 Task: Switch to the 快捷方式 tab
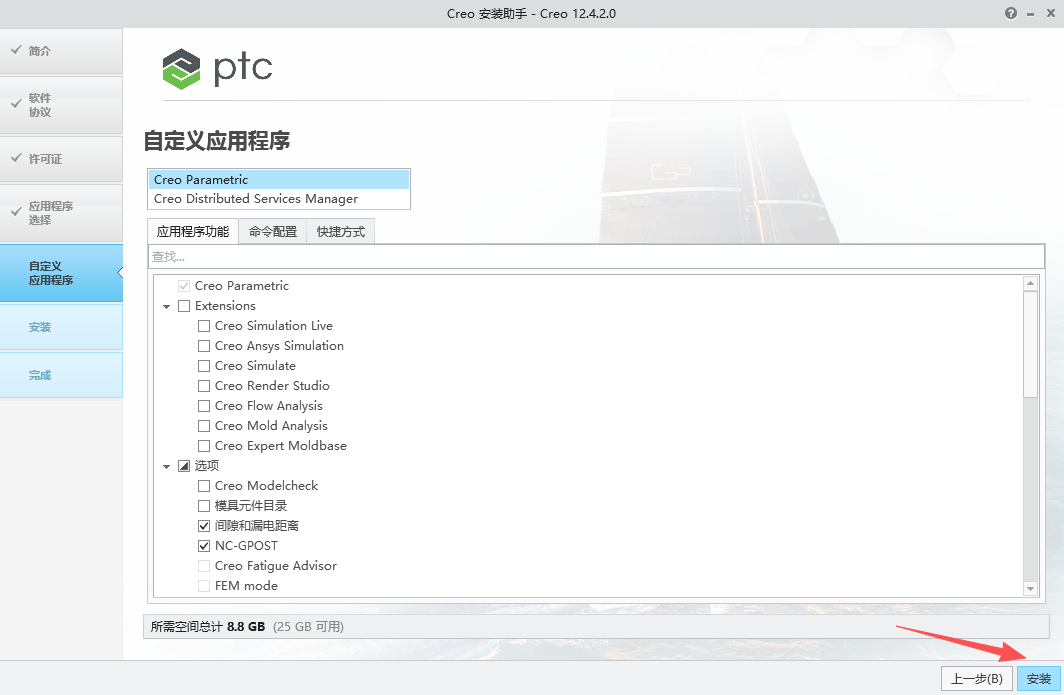(x=338, y=231)
